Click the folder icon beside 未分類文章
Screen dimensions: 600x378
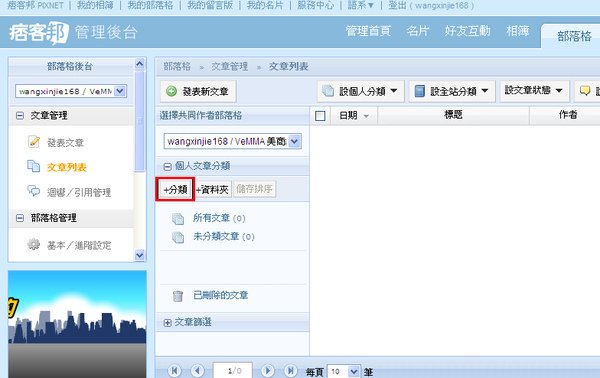pos(178,237)
